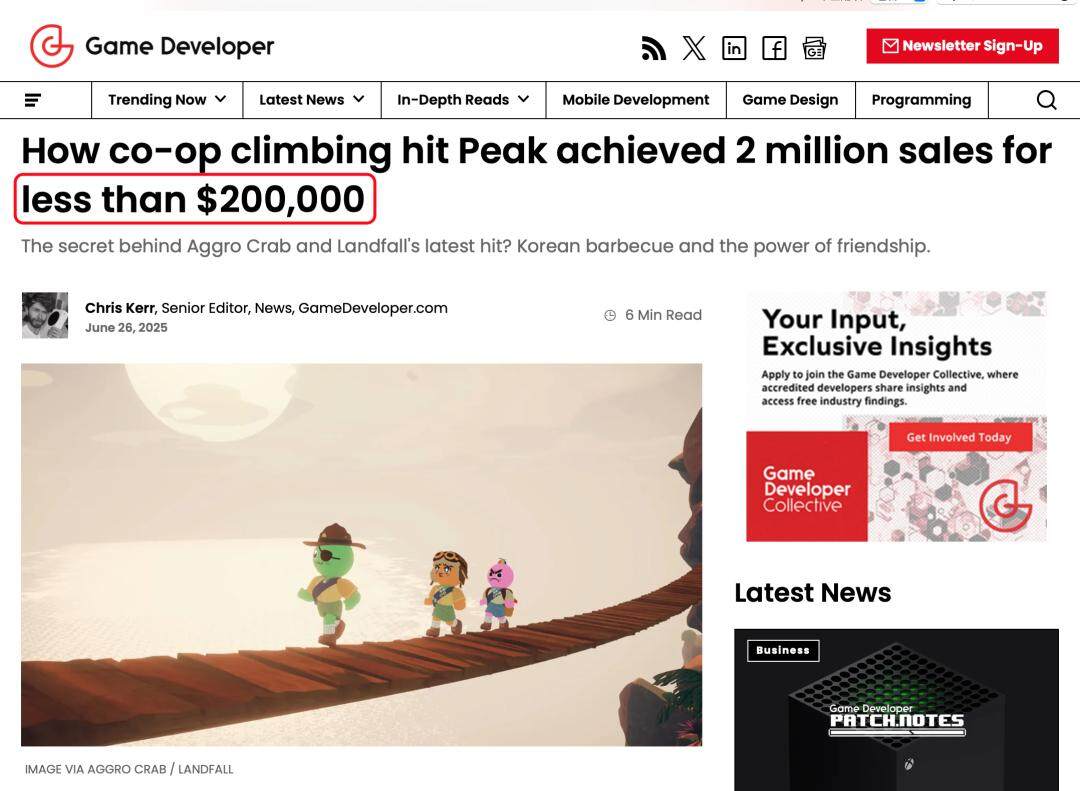Click the Peak game article image
The width and height of the screenshot is (1080, 791).
(x=361, y=554)
